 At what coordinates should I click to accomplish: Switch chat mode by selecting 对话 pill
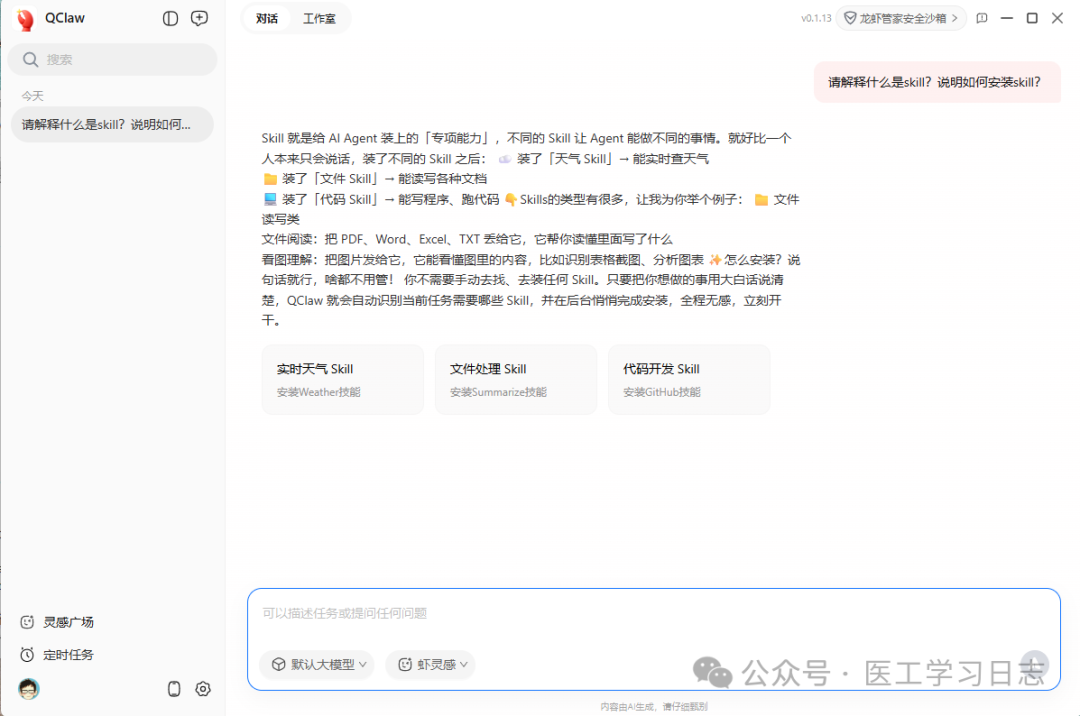coord(266,18)
